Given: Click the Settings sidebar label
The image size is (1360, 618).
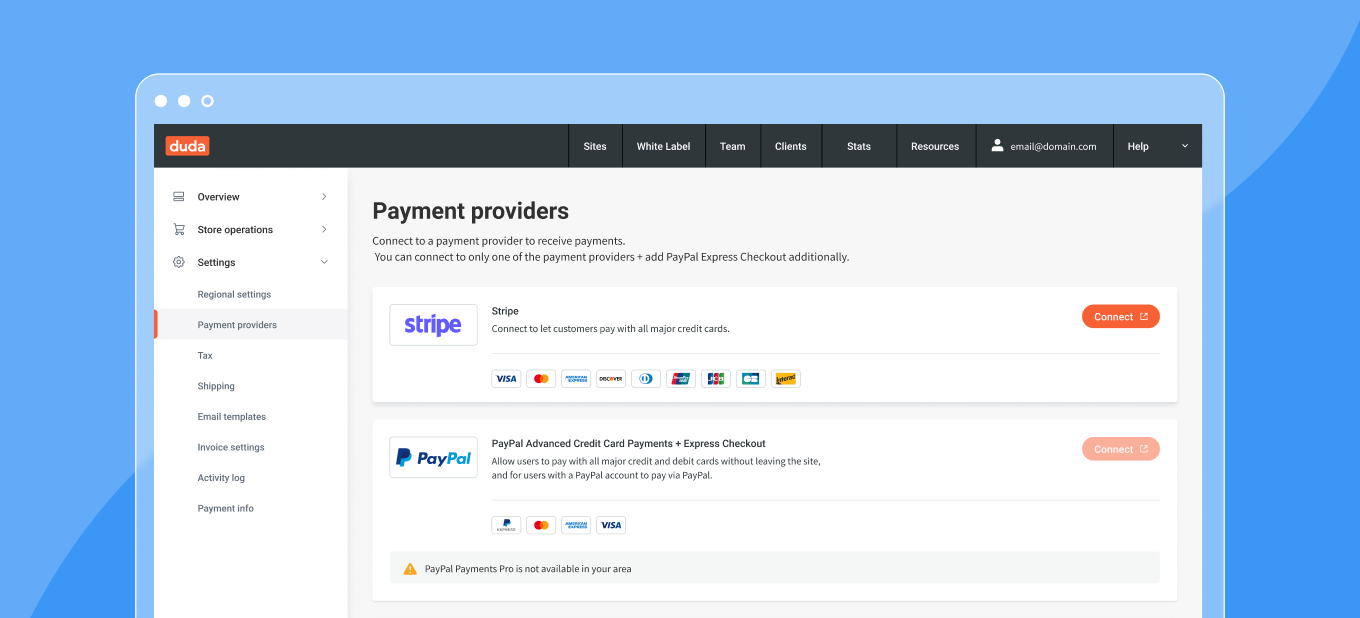Looking at the screenshot, I should tap(216, 262).
